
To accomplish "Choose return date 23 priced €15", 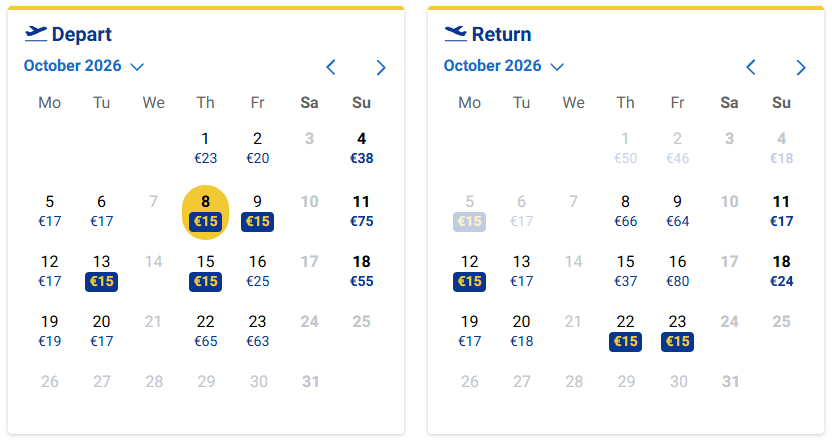I will 678,332.
